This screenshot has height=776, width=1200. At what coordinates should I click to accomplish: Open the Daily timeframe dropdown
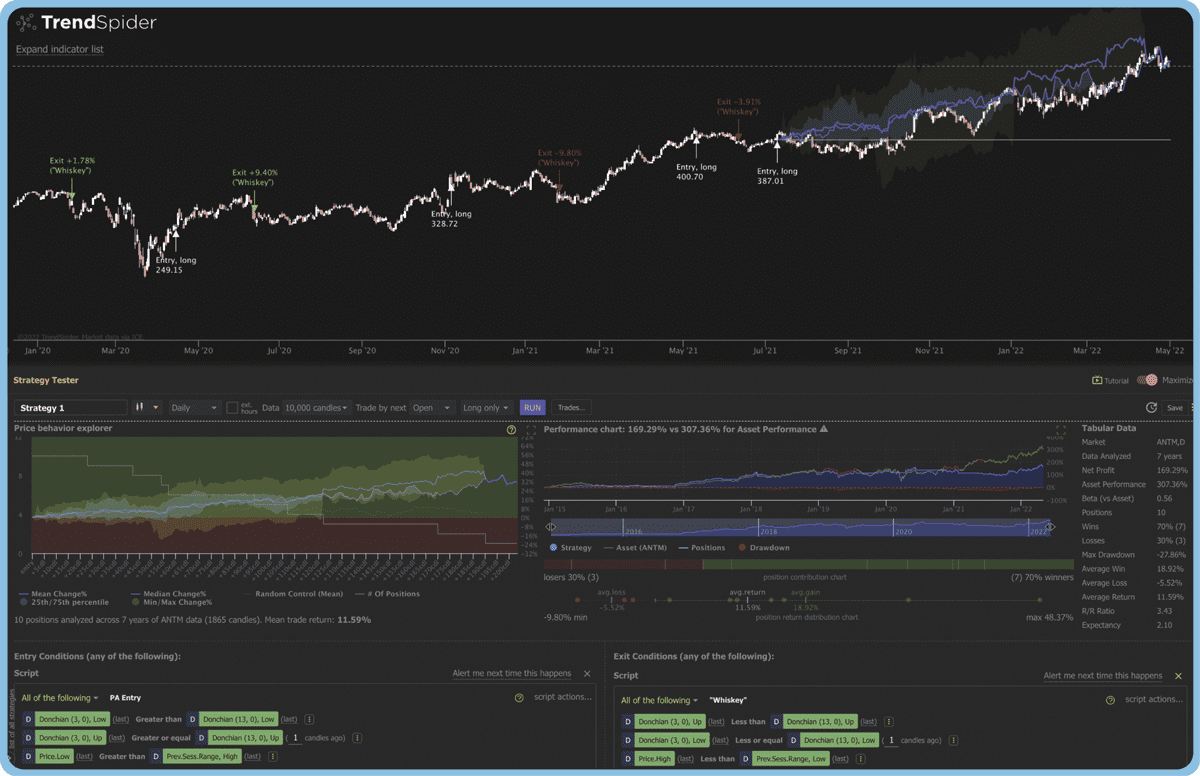pos(194,407)
